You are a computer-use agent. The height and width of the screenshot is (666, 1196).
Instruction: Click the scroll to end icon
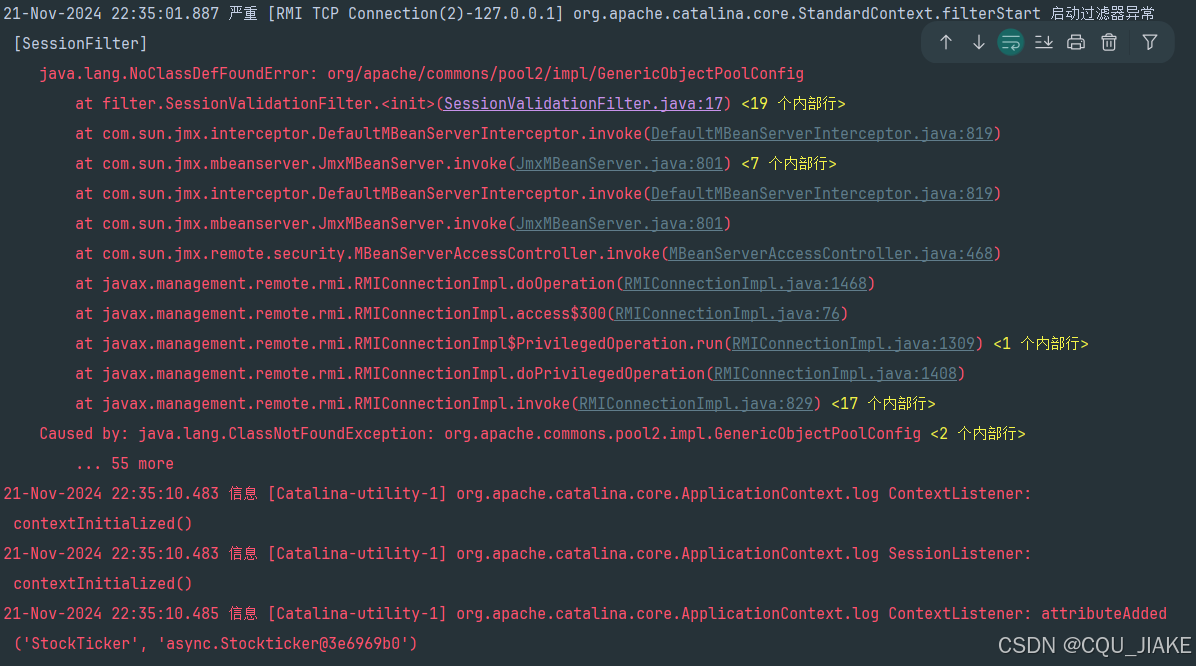pyautogui.click(x=1043, y=43)
